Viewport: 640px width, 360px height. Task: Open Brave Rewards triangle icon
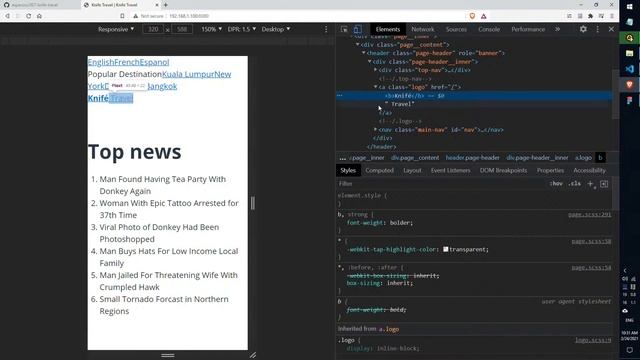click(x=484, y=16)
